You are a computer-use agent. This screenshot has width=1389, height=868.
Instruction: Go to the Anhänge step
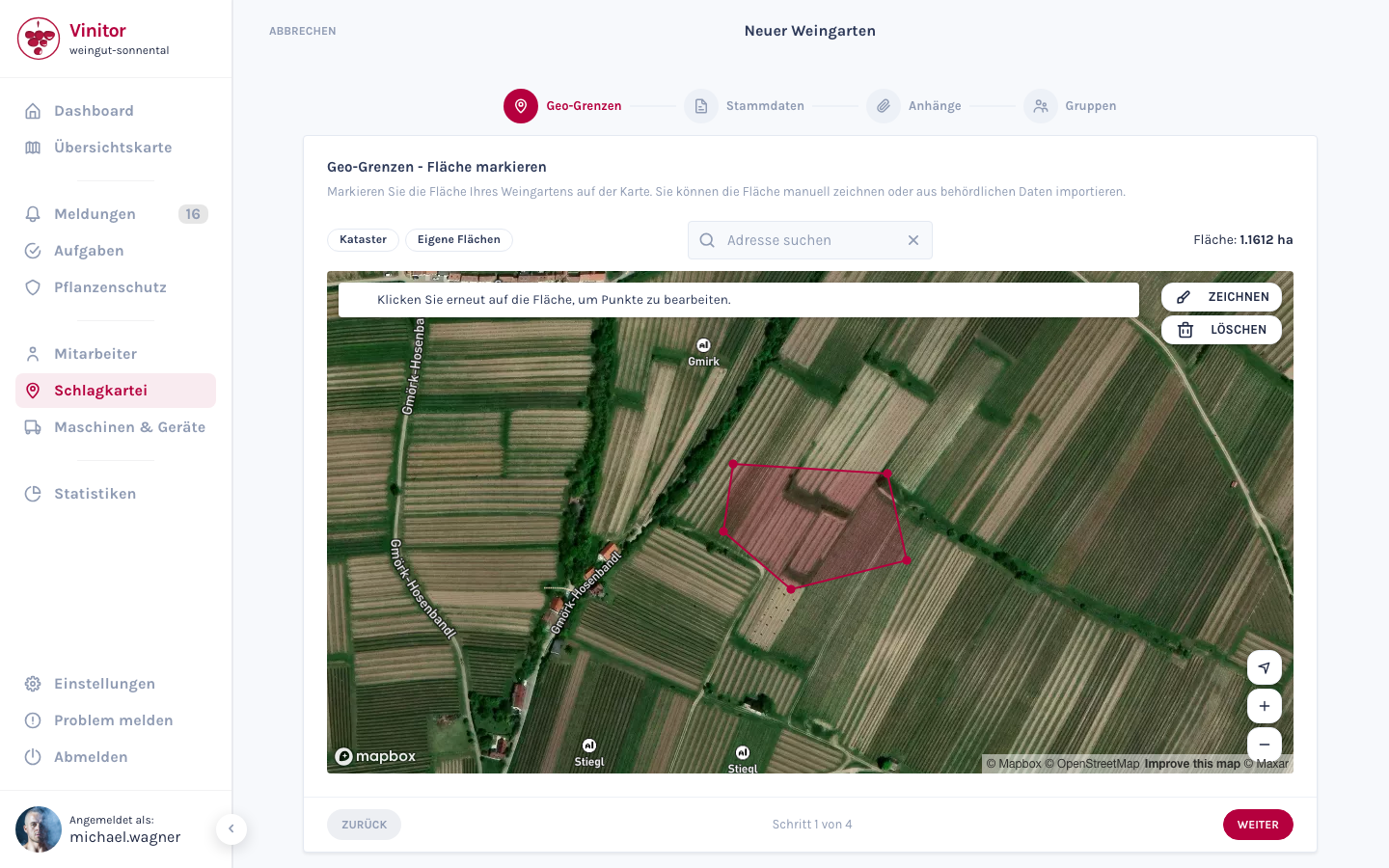click(x=913, y=106)
